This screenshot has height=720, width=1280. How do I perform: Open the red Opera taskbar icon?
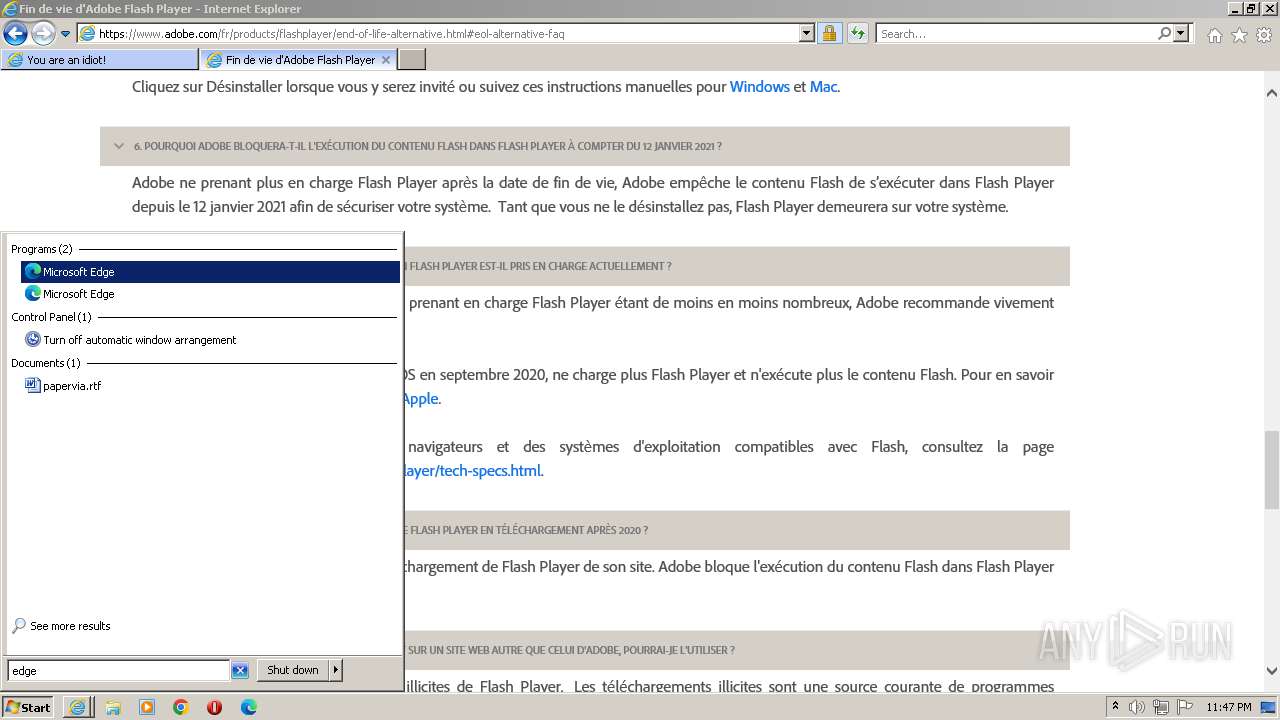(x=214, y=707)
